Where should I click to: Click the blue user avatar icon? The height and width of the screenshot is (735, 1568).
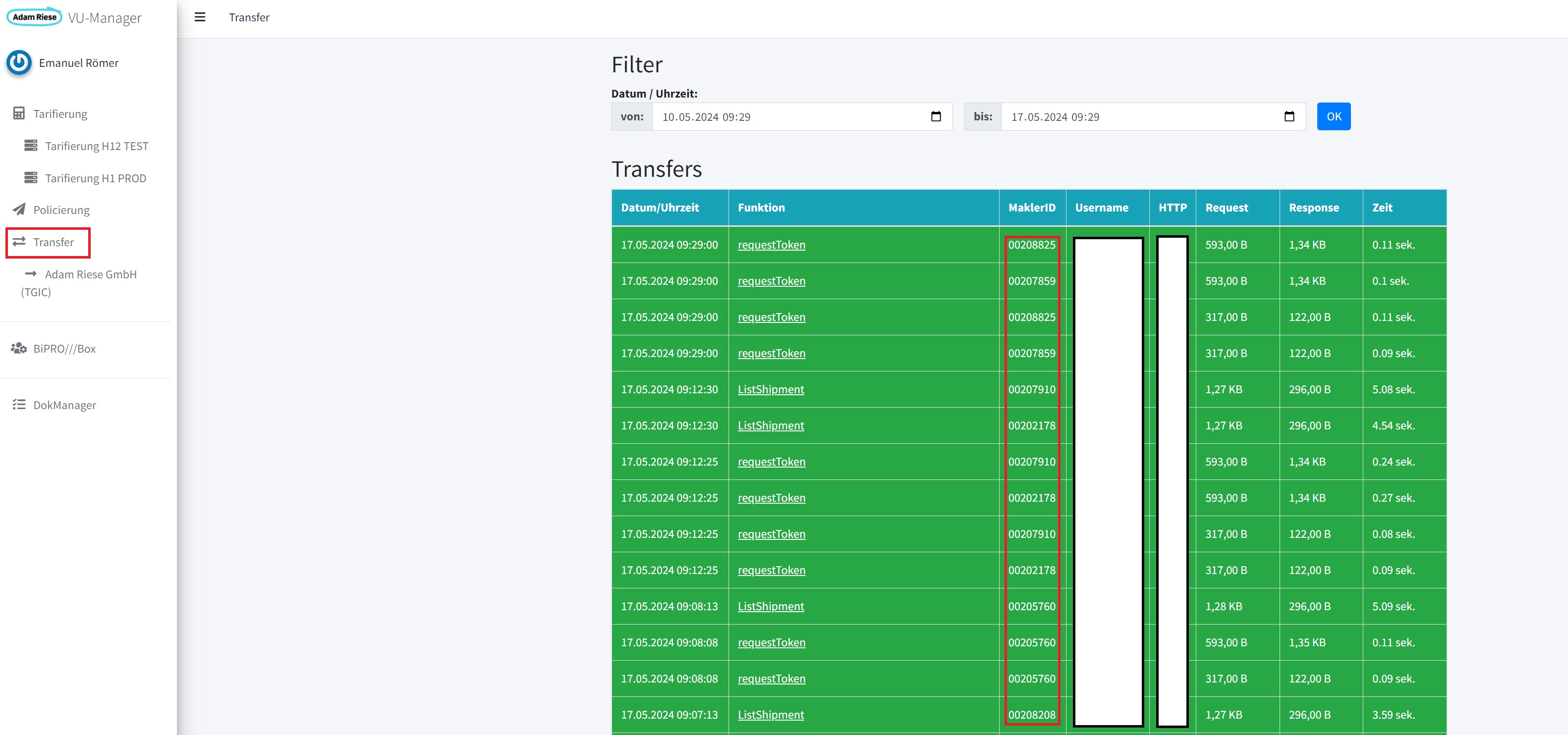tap(19, 63)
